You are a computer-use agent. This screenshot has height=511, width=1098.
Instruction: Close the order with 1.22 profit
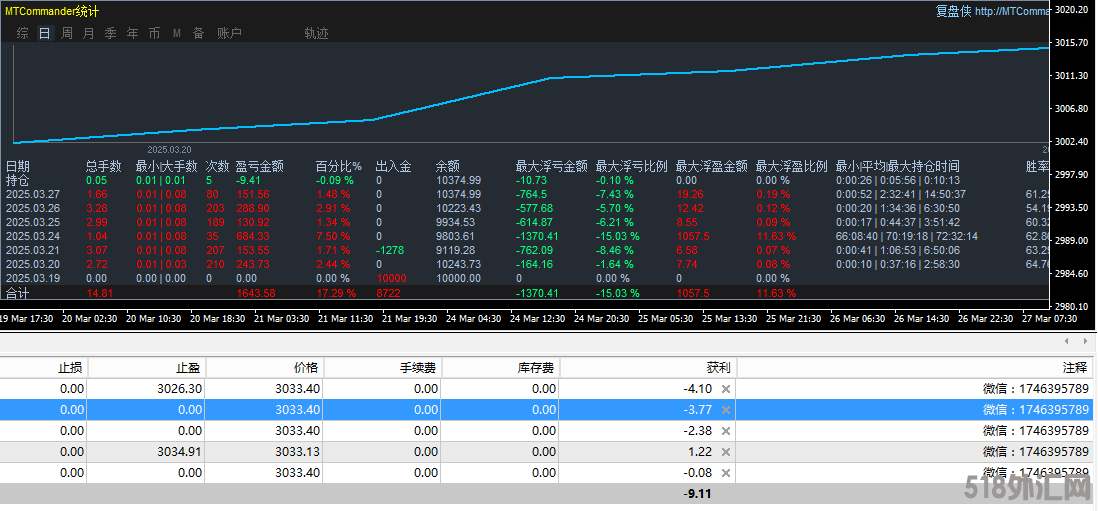726,452
